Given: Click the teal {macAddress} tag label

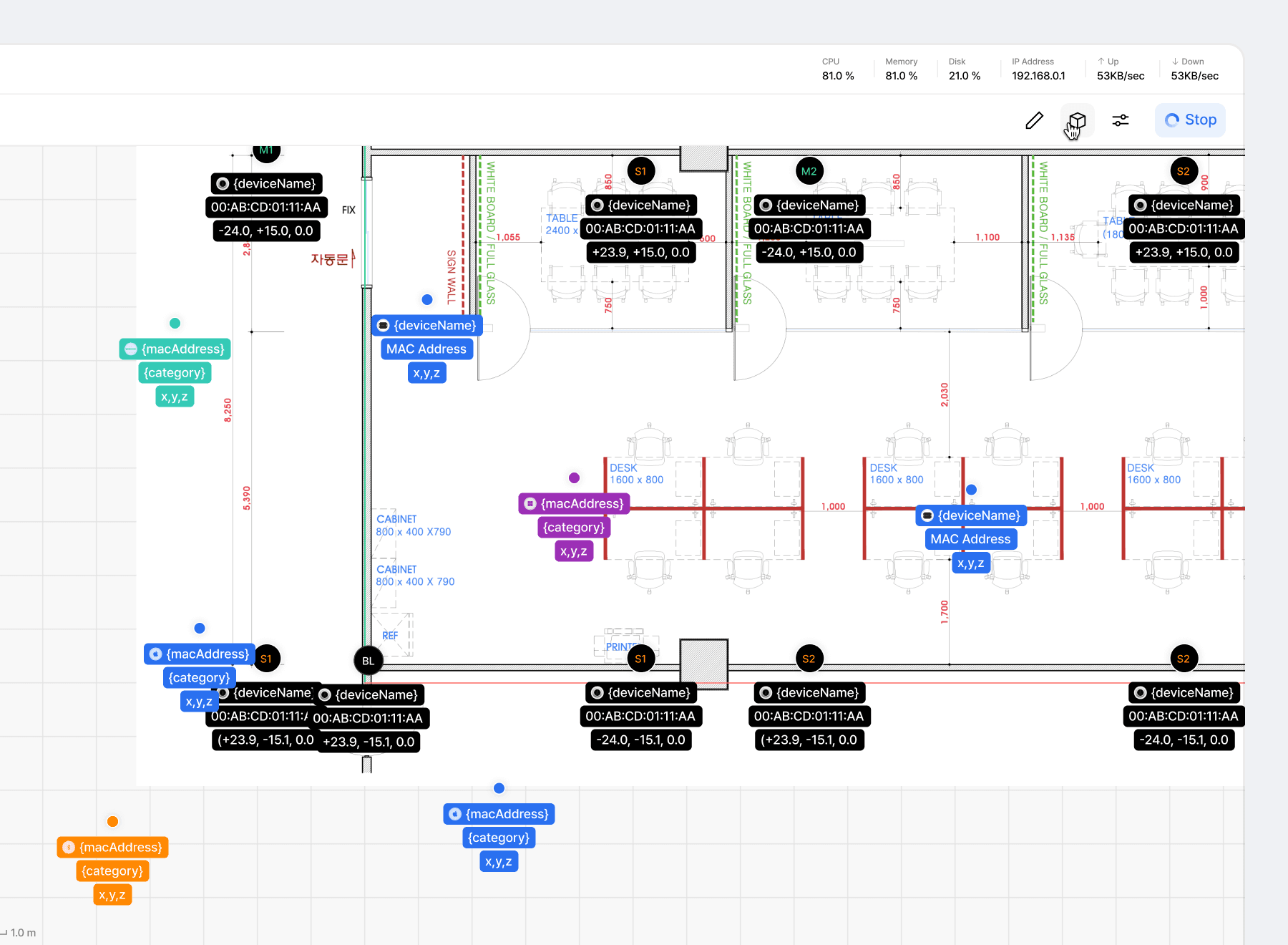Looking at the screenshot, I should pos(175,349).
